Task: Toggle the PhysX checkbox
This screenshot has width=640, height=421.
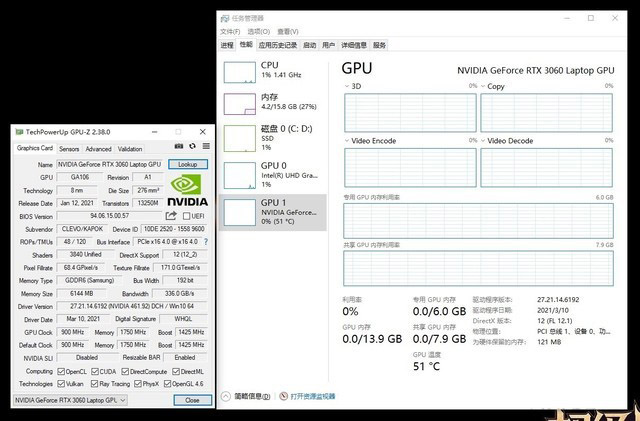Action: pos(138,384)
